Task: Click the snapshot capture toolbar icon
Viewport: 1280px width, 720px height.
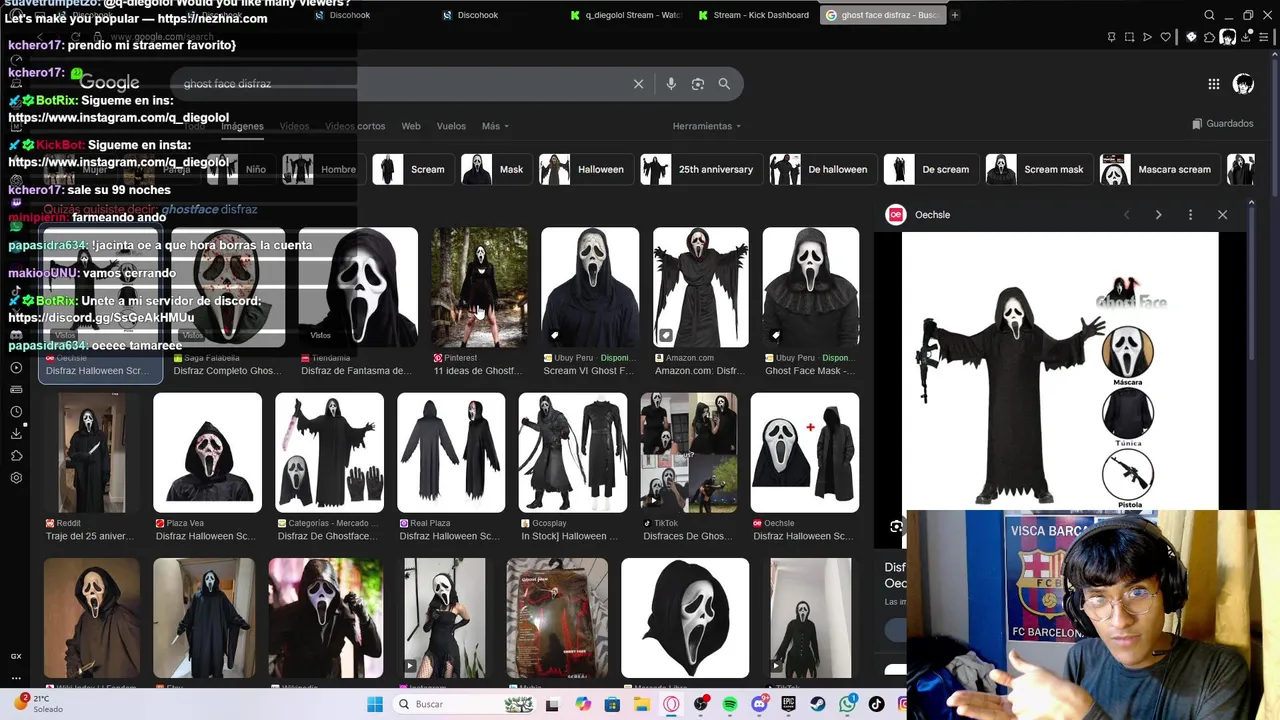Action: click(1129, 37)
